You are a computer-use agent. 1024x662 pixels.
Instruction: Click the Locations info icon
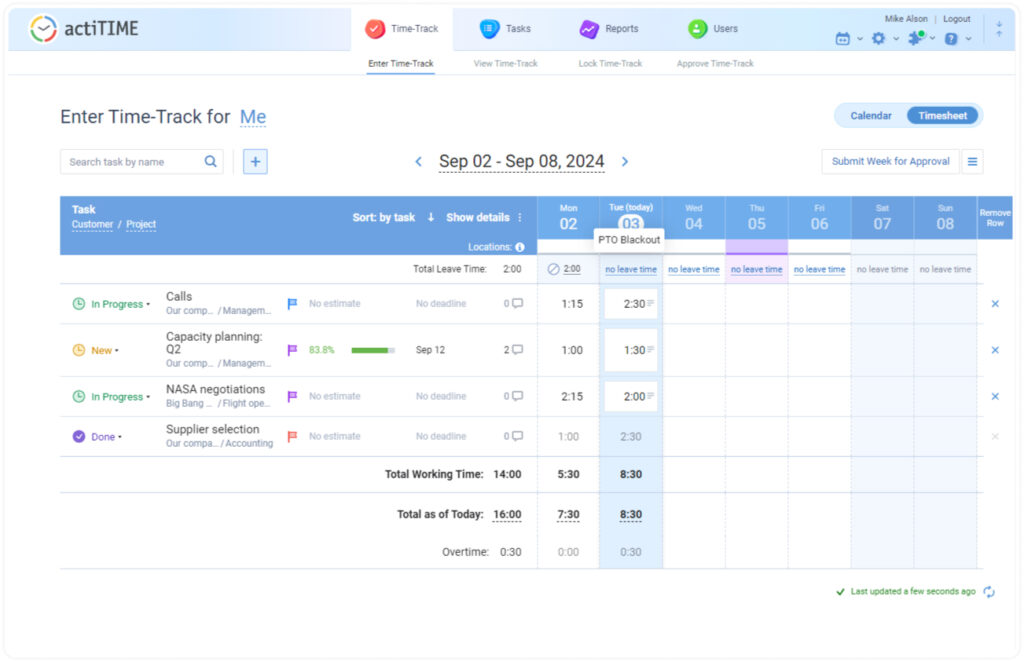520,247
